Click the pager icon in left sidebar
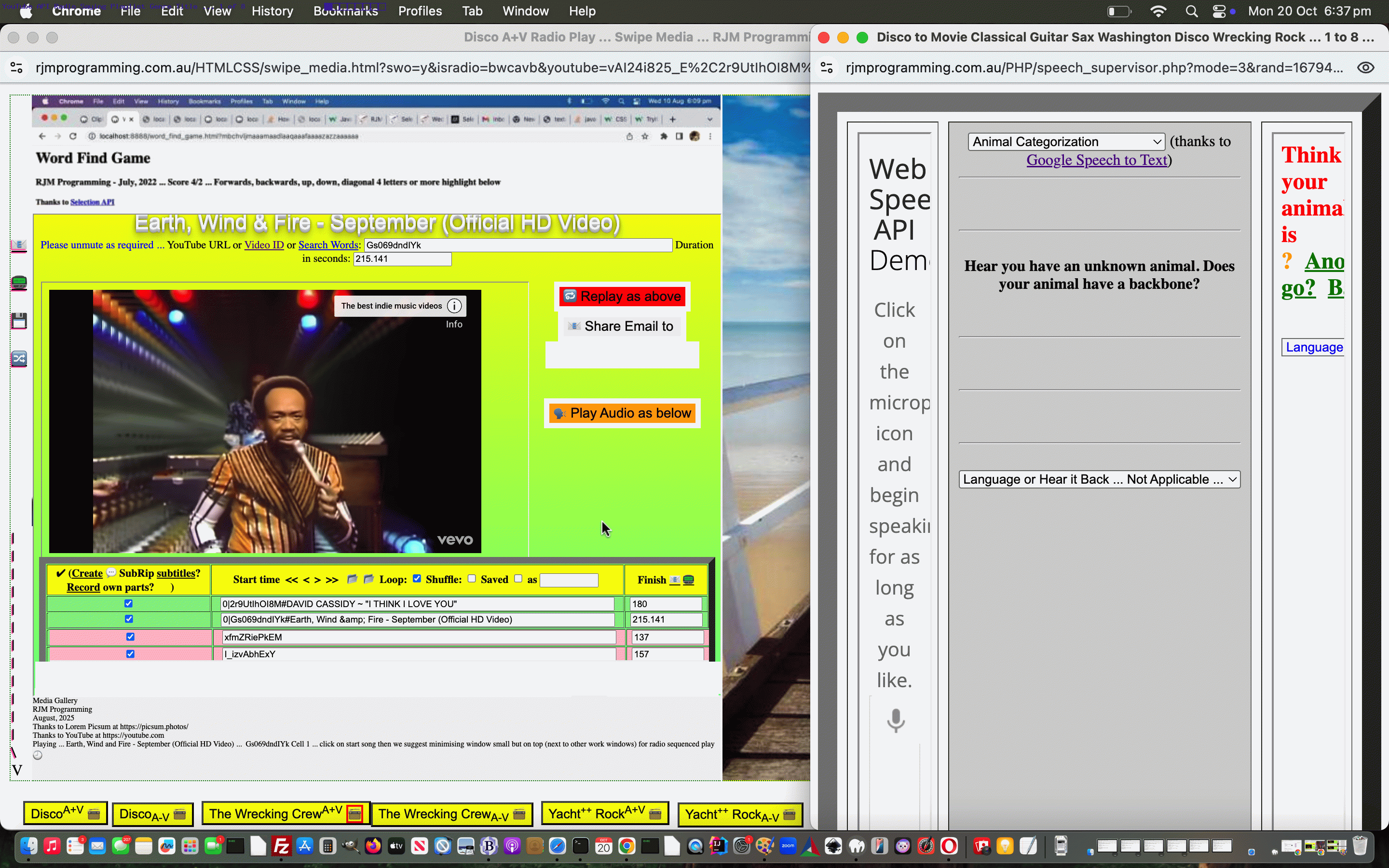This screenshot has width=1389, height=868. tap(19, 283)
